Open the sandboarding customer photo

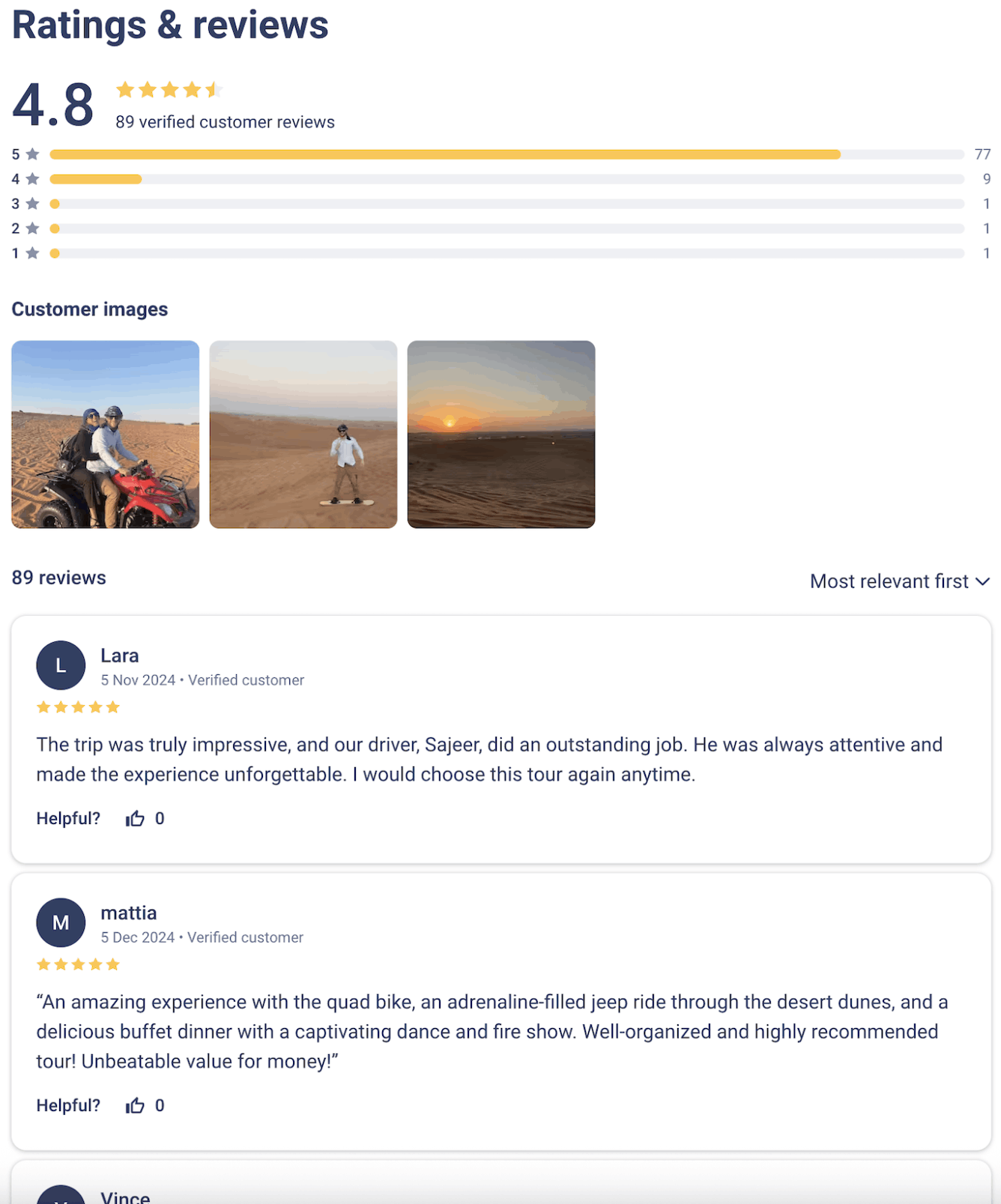pos(303,435)
